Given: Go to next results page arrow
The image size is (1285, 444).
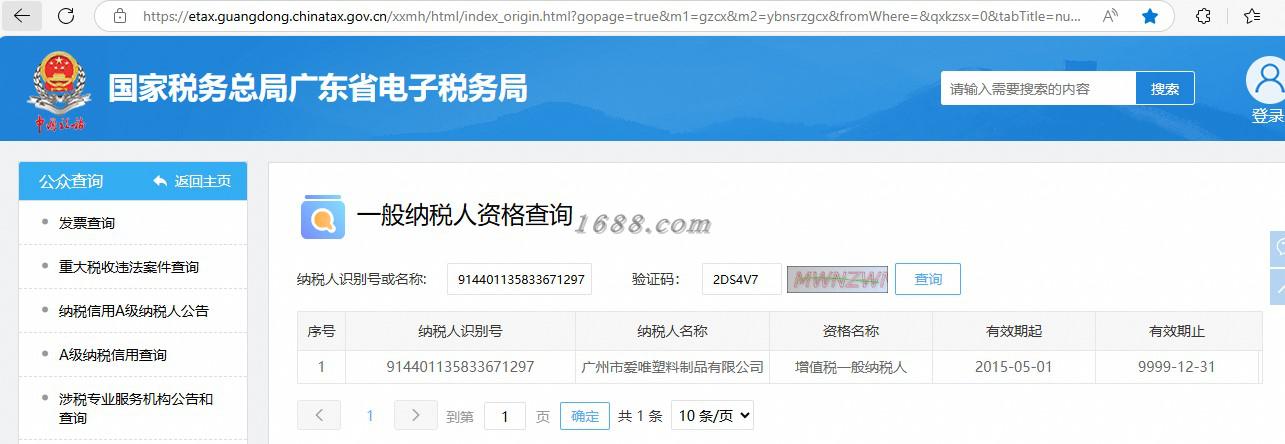Looking at the screenshot, I should pos(416,415).
